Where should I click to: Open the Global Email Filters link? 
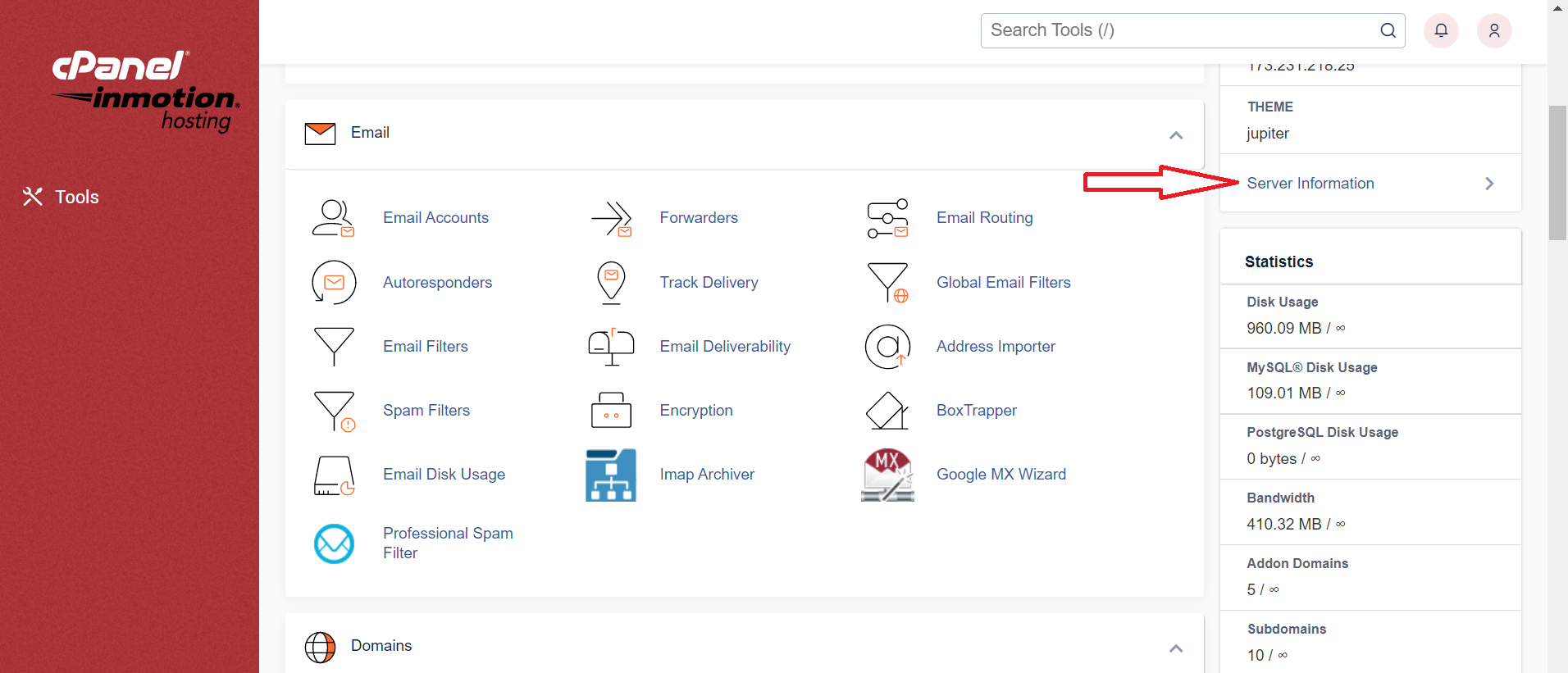[x=1003, y=283]
